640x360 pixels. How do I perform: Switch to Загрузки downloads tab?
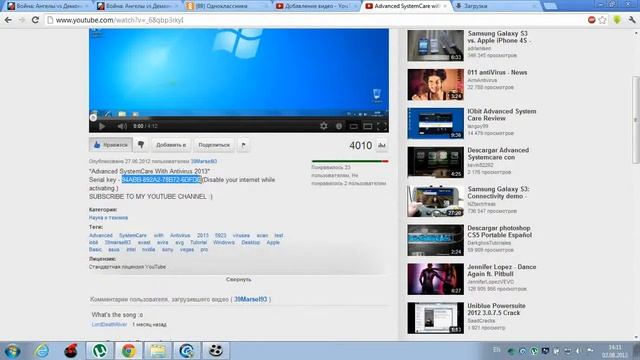[496, 6]
